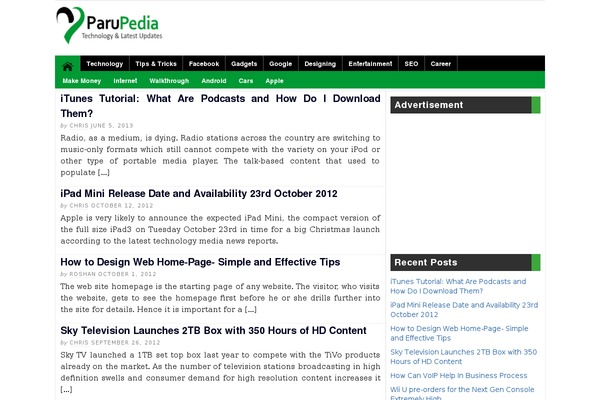Open Wii U pre-orders recent post link
The width and height of the screenshot is (600, 400).
click(x=462, y=393)
